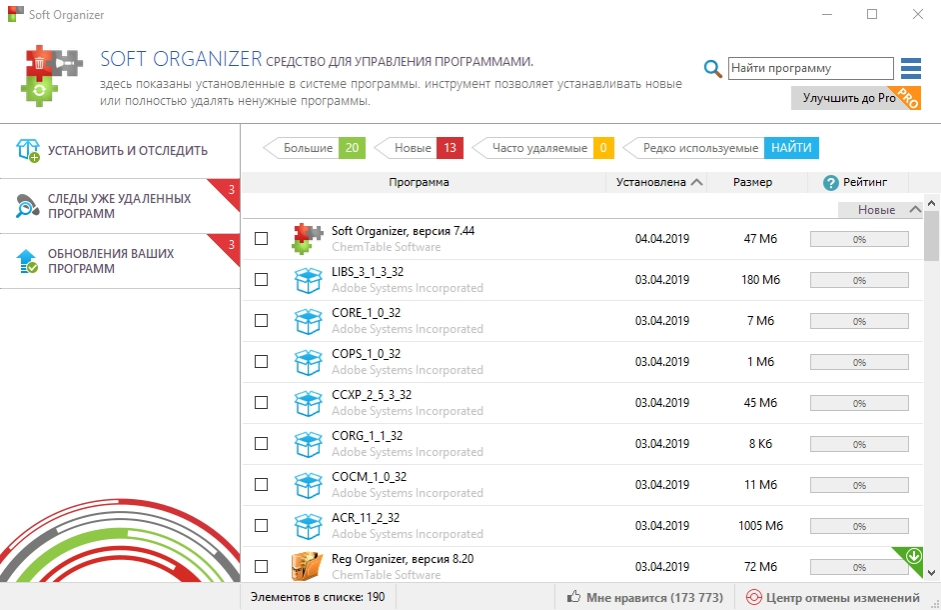This screenshot has width=941, height=610.
Task: Click the program list scrollbar down arrow
Action: [x=931, y=573]
